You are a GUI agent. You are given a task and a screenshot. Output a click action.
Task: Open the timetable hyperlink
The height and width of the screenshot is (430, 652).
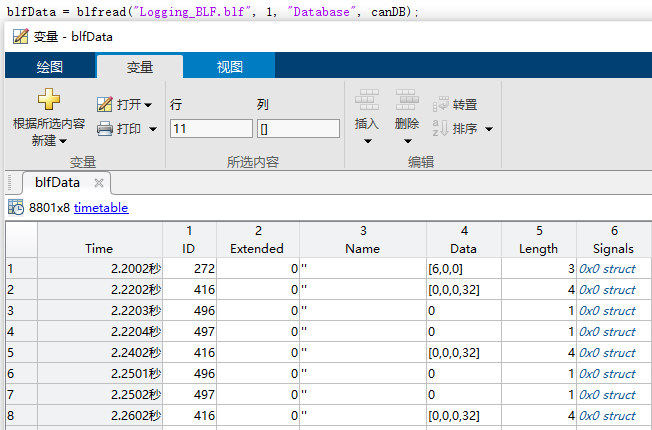coord(101,208)
